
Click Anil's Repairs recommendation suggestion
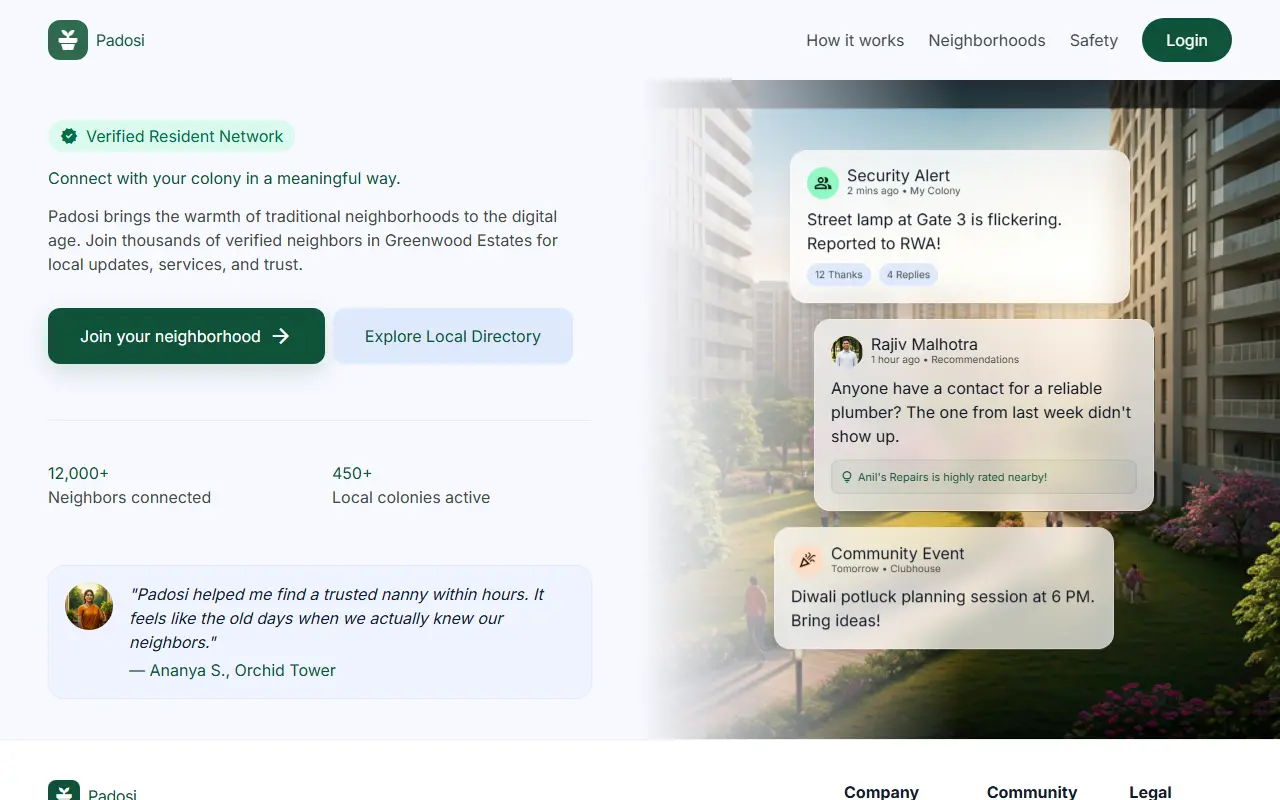(x=984, y=477)
